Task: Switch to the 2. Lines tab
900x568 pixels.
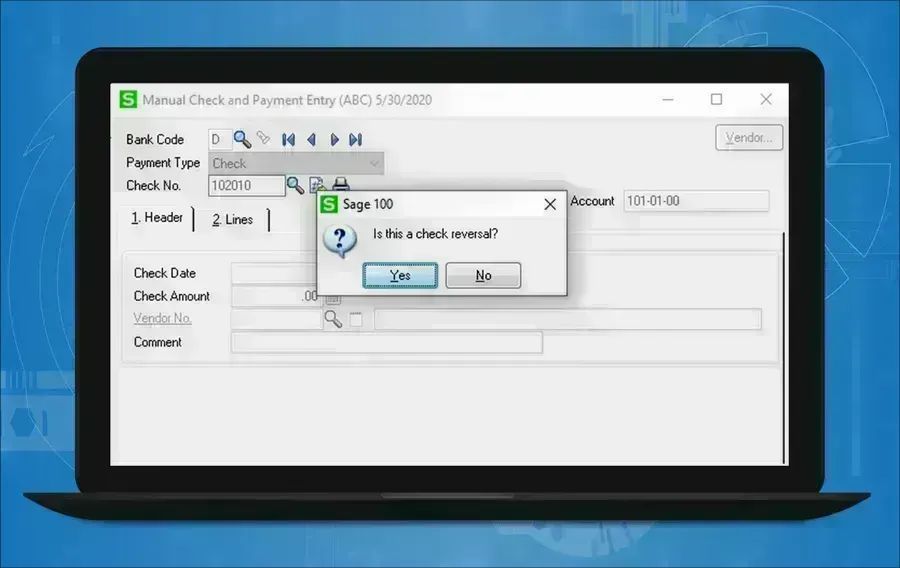Action: tap(232, 219)
